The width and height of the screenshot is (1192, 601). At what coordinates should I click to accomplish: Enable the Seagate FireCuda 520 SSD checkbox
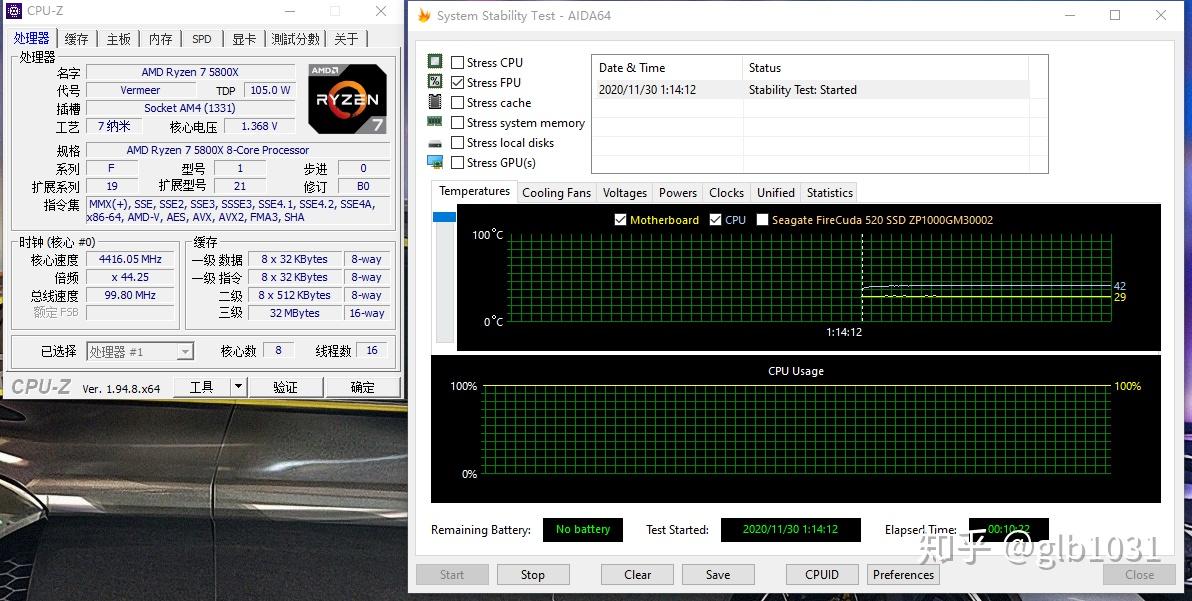point(763,219)
